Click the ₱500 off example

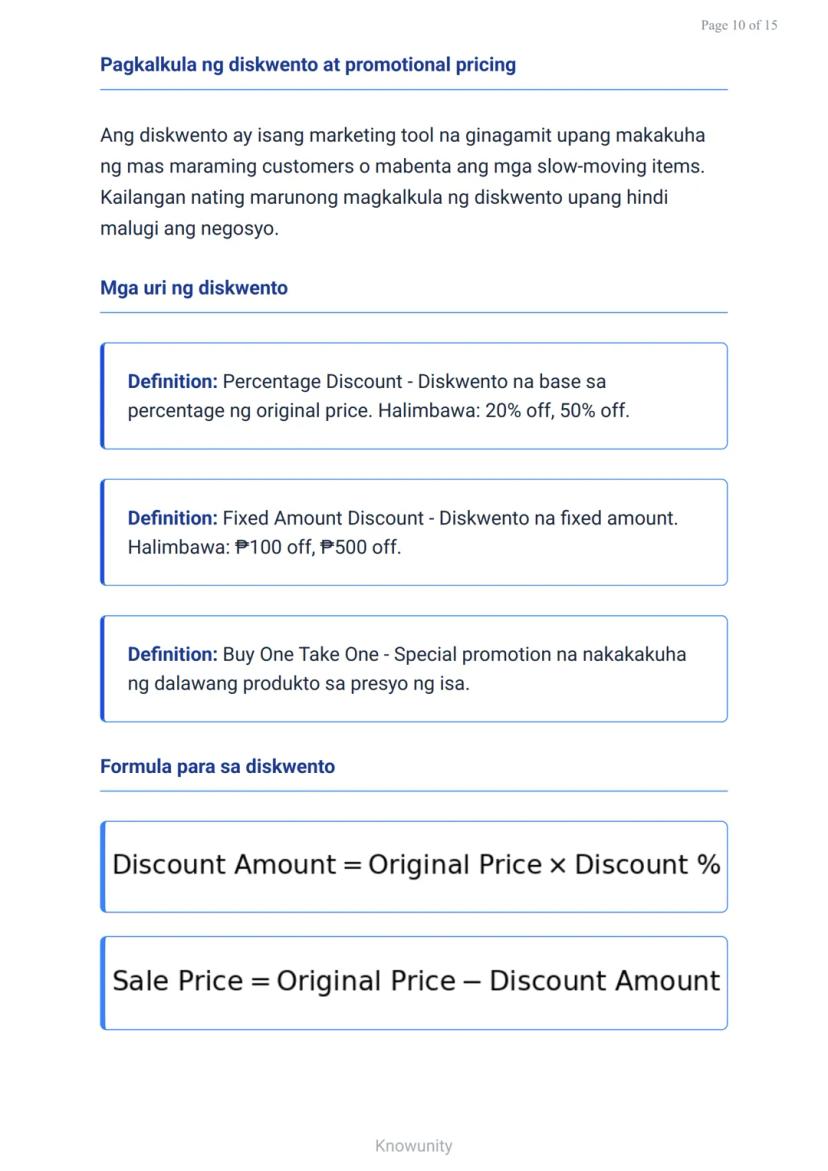pyautogui.click(x=360, y=547)
